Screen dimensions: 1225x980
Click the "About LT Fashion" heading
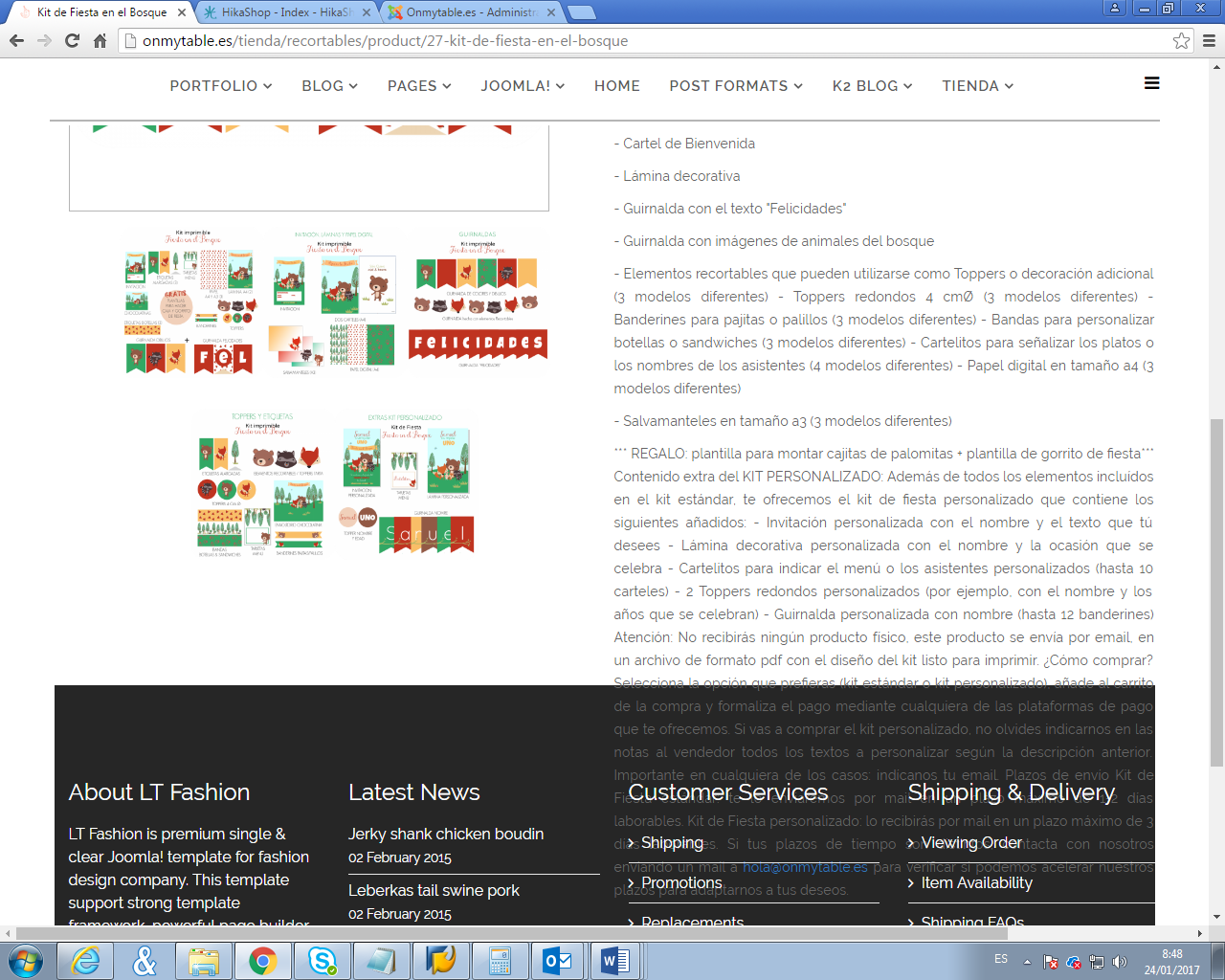(159, 792)
